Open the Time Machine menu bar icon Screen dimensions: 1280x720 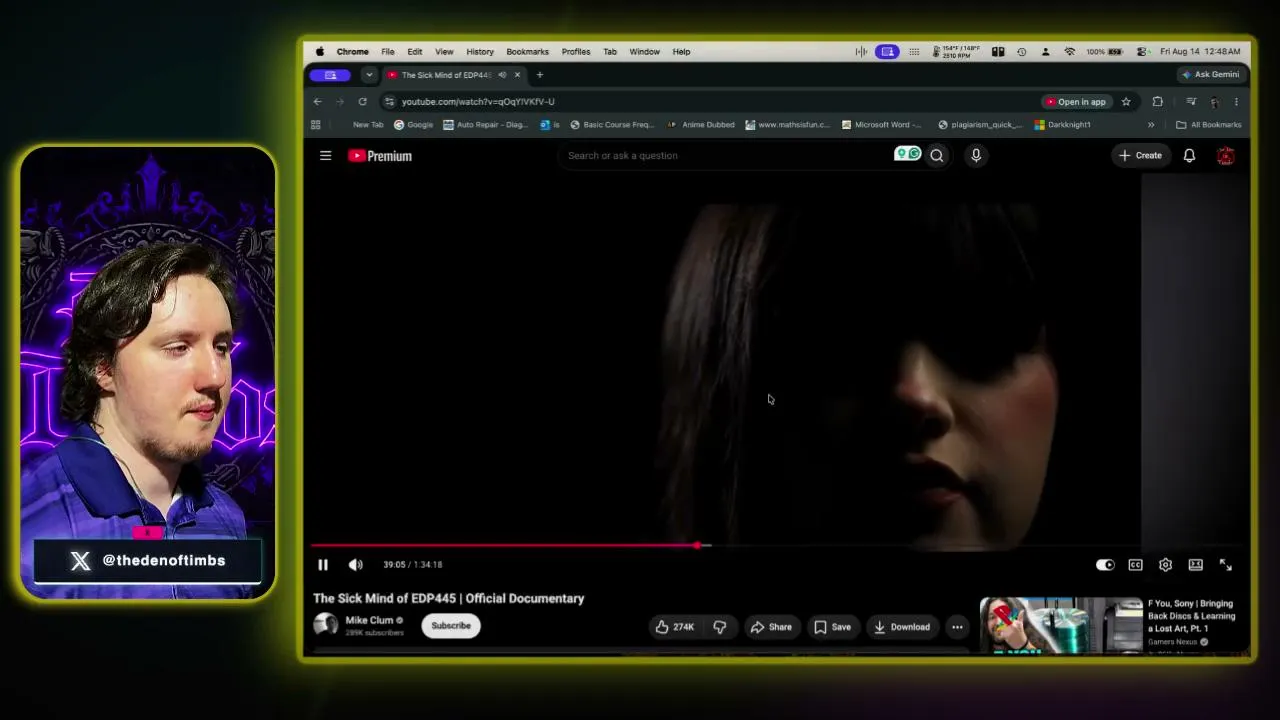tap(1021, 52)
